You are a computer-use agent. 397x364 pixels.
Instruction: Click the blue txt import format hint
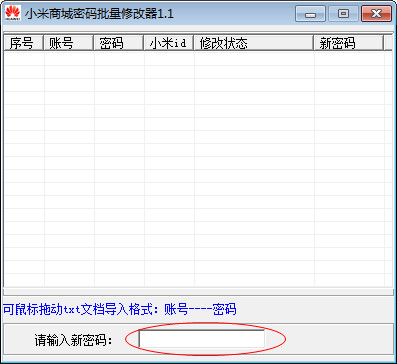[x=120, y=309]
